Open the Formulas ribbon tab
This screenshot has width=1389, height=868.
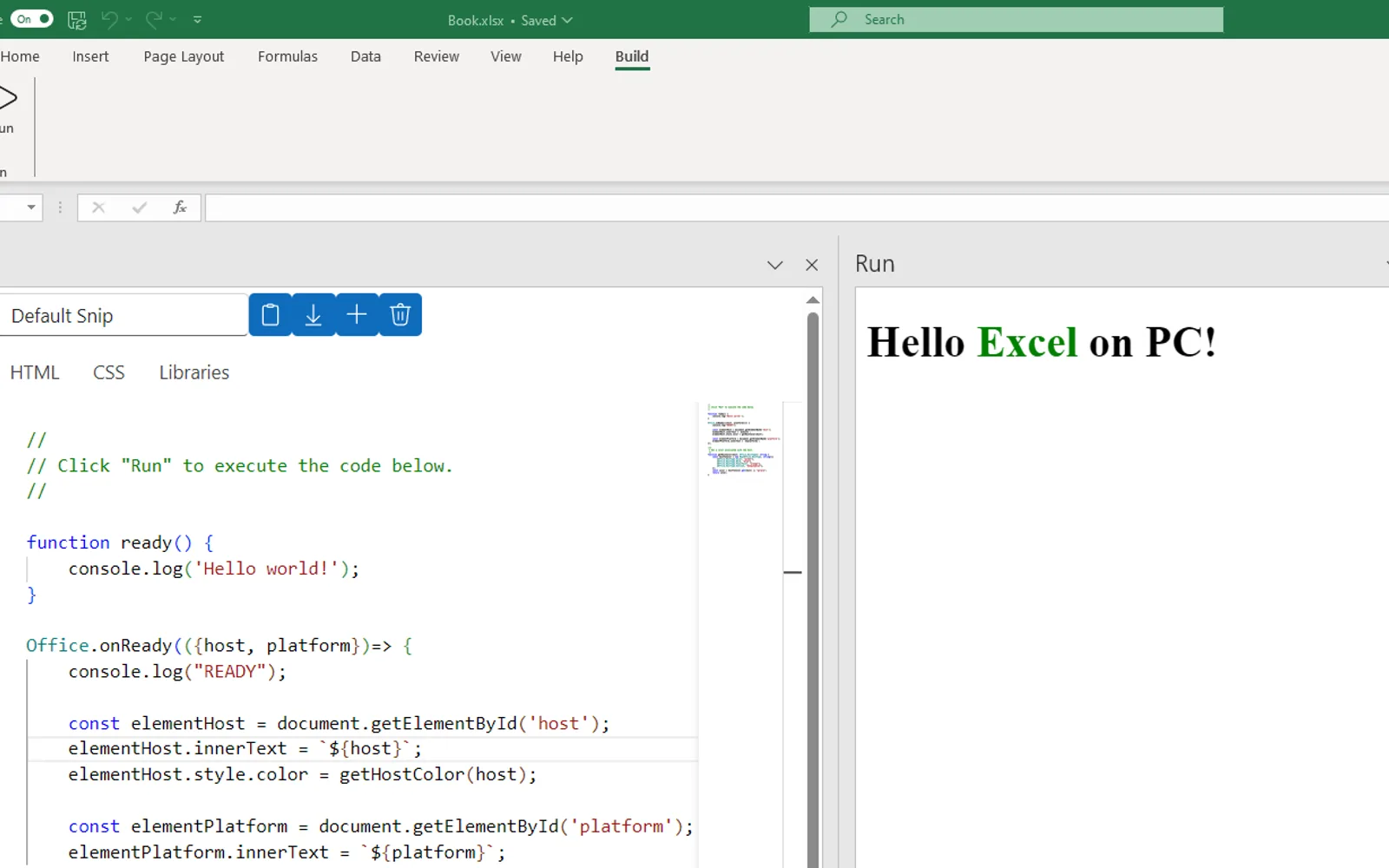tap(287, 56)
